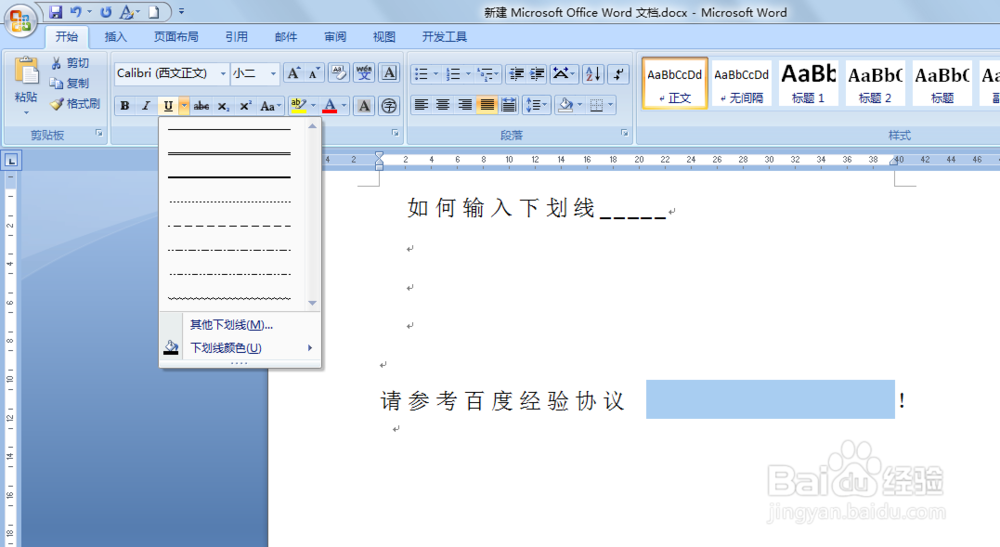The image size is (1000, 547).
Task: Click the Paste clipboard icon
Action: point(26,71)
